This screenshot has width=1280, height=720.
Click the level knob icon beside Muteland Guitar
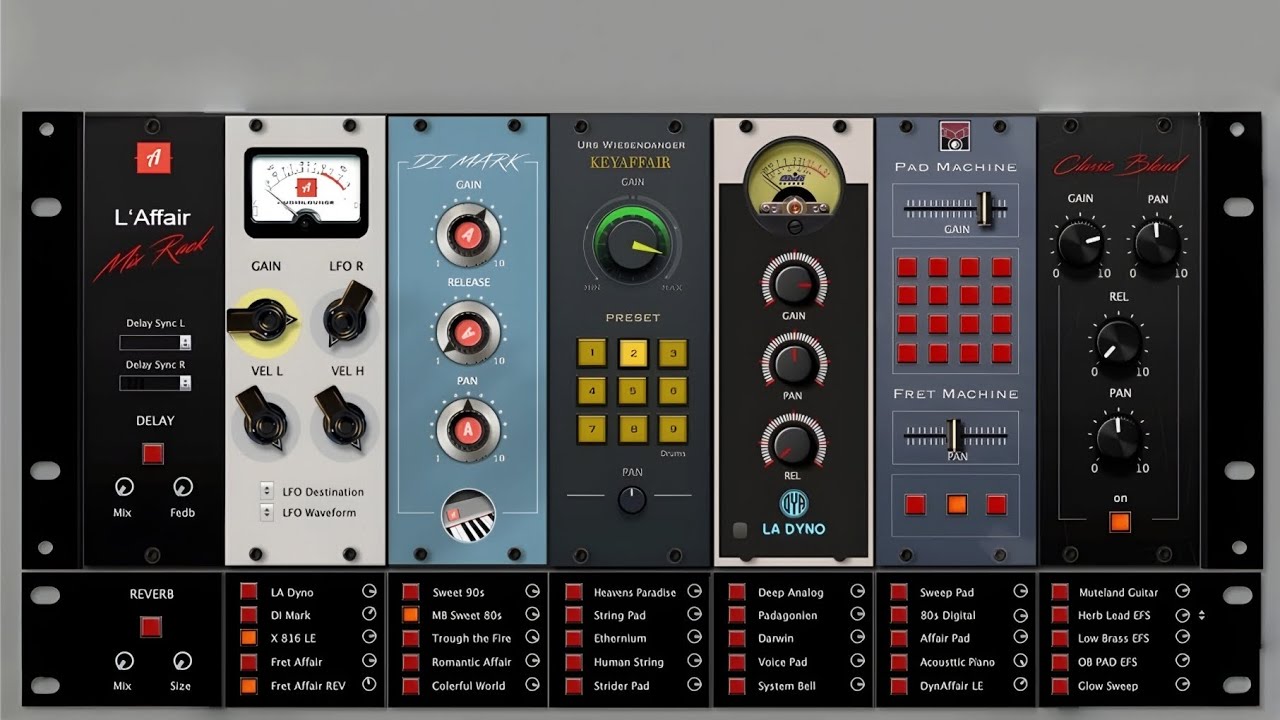(1183, 592)
